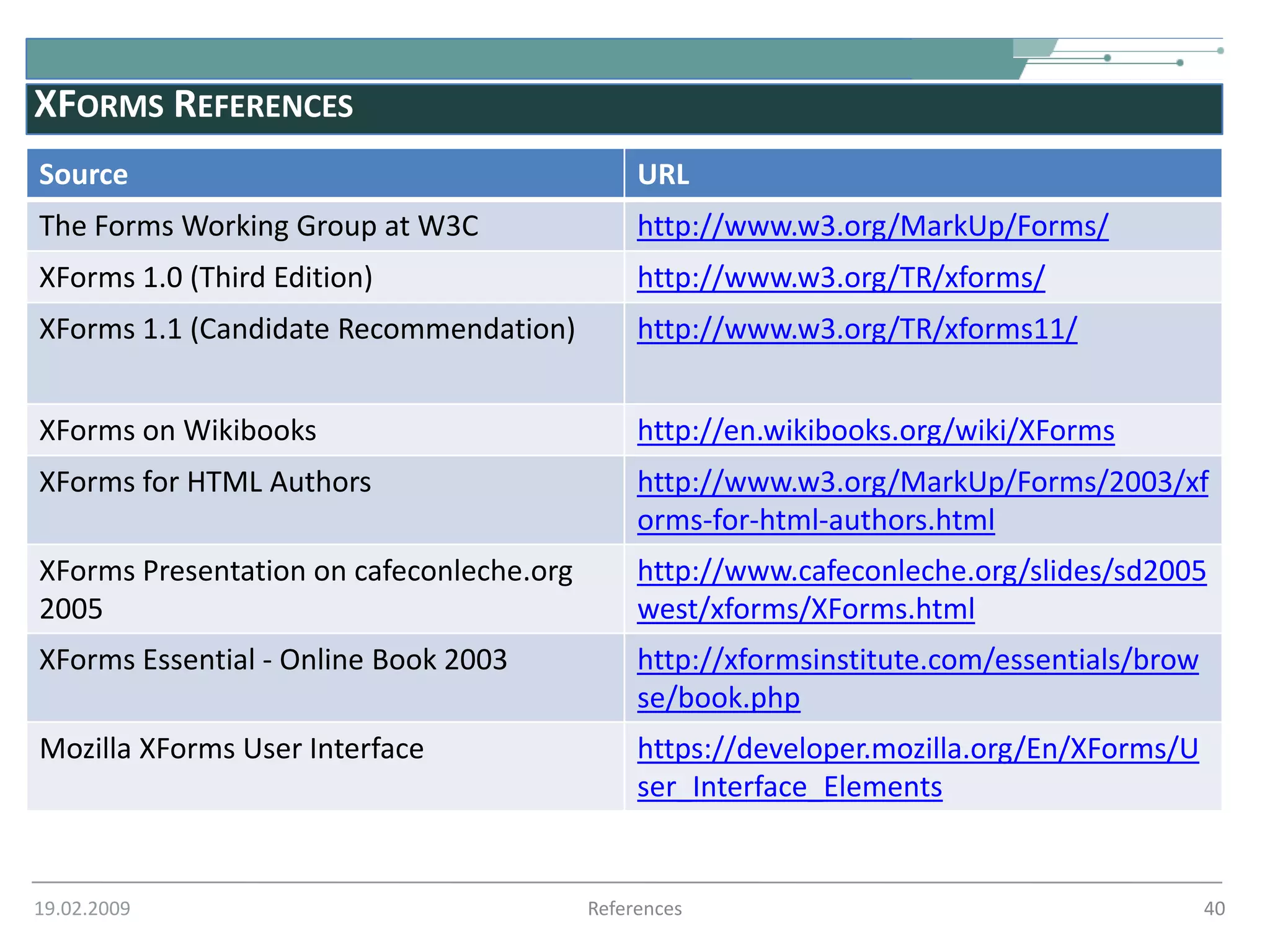This screenshot has height=952, width=1270.
Task: Click the slide number 40
Action: point(1214,909)
